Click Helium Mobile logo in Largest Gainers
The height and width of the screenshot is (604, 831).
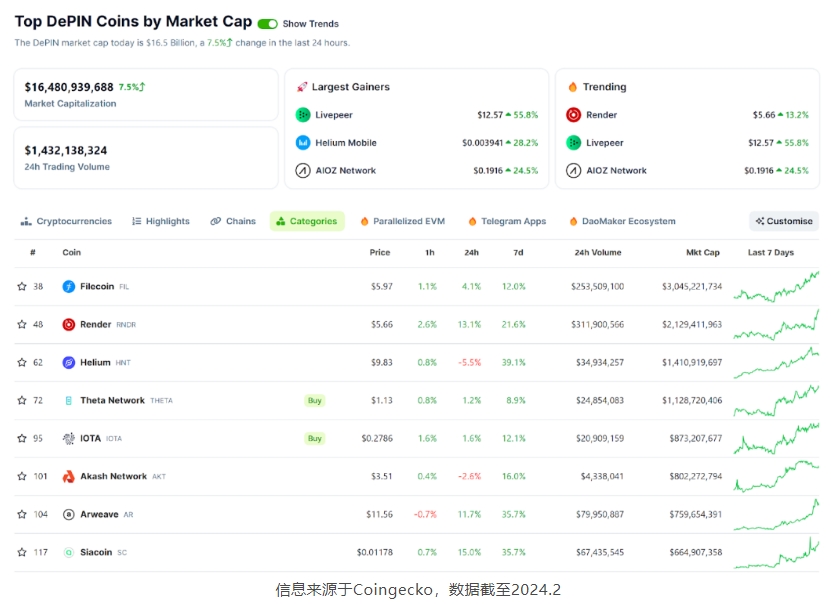coord(303,143)
